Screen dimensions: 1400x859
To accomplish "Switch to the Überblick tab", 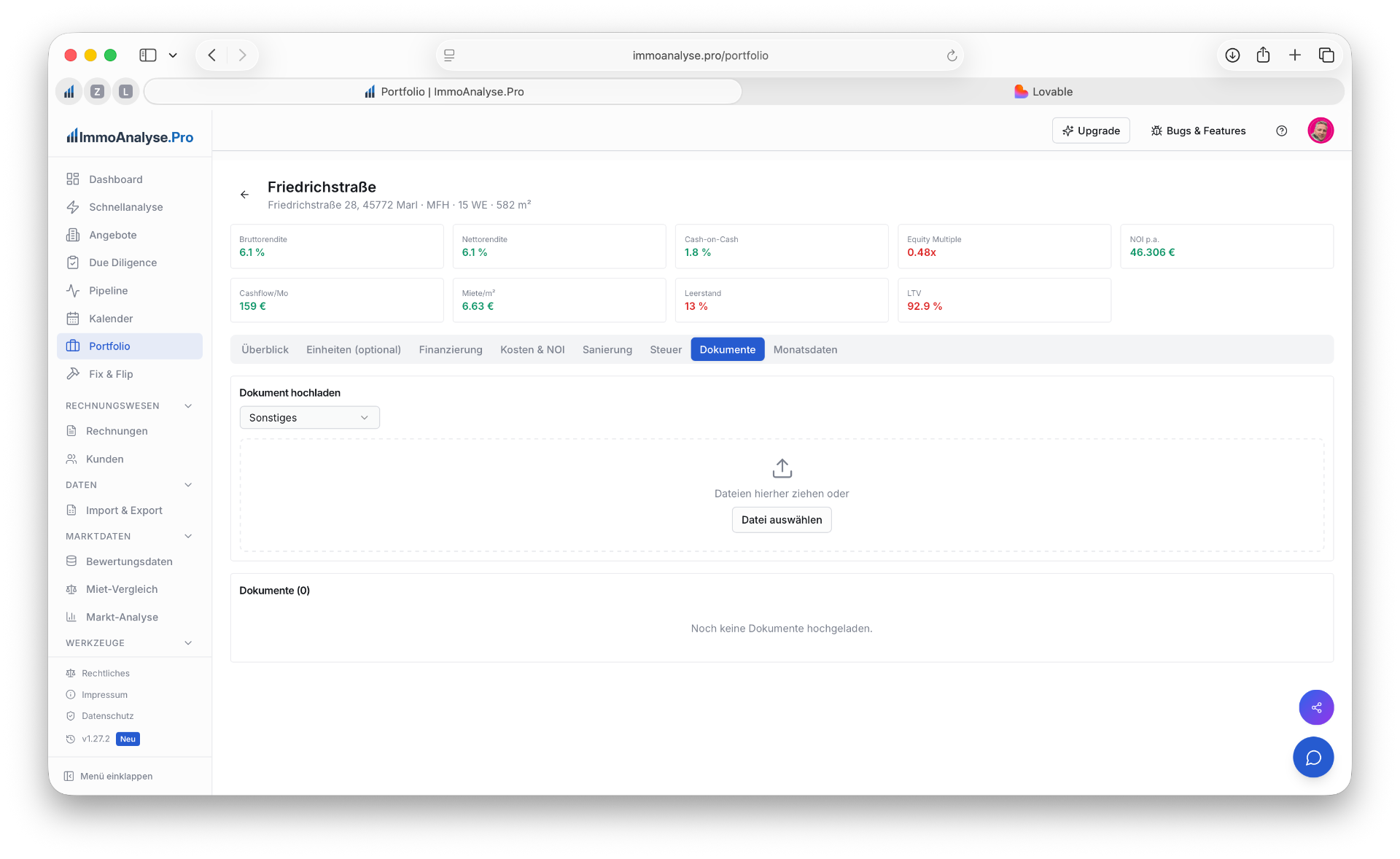I will click(x=265, y=350).
